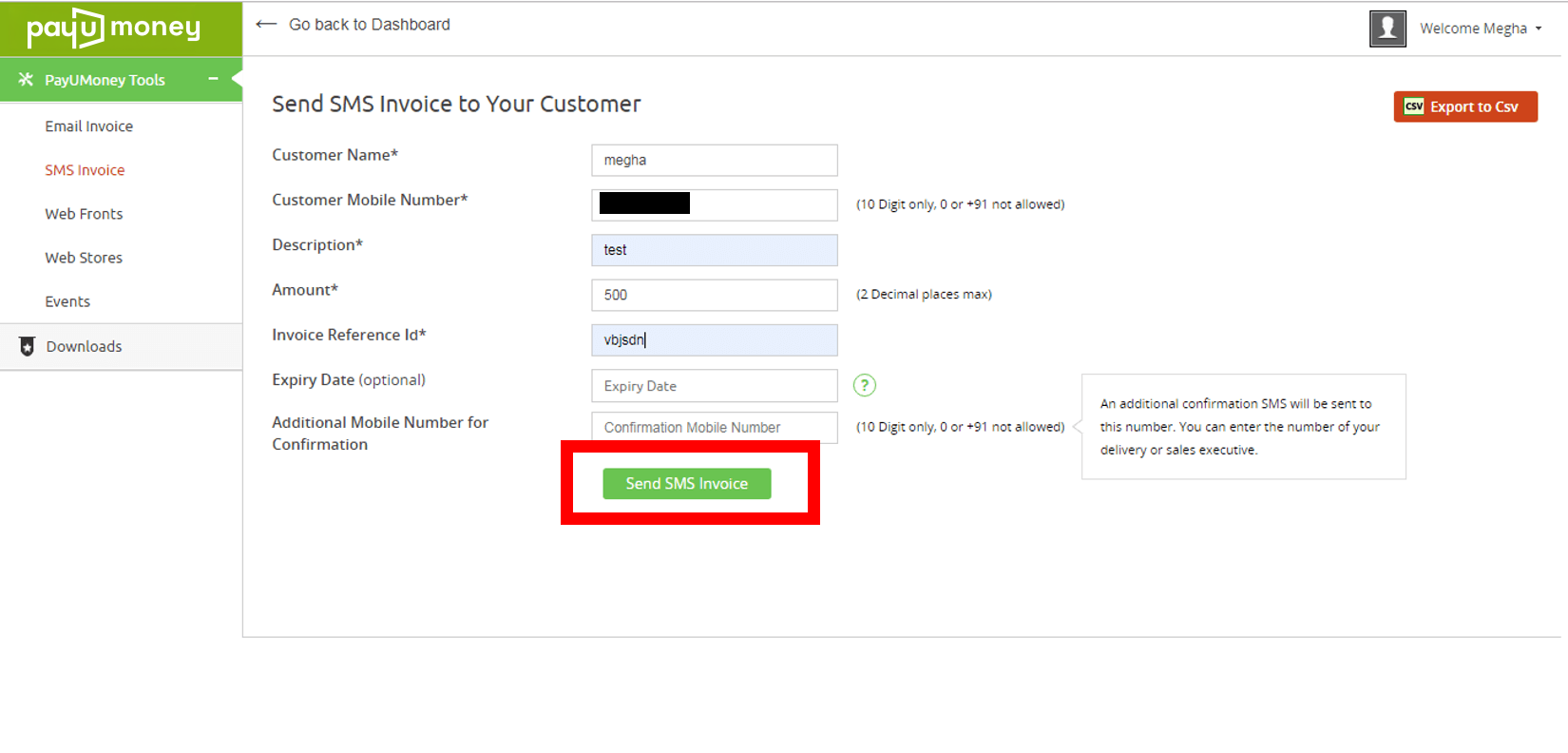Open the Welcome Megha dropdown arrow
This screenshot has width=1568, height=753.
click(x=1539, y=29)
